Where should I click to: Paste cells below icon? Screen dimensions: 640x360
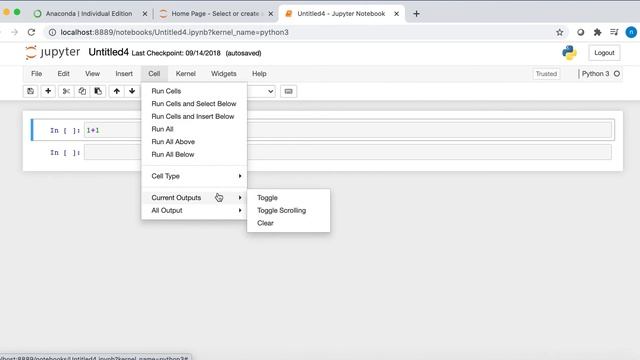tap(98, 91)
